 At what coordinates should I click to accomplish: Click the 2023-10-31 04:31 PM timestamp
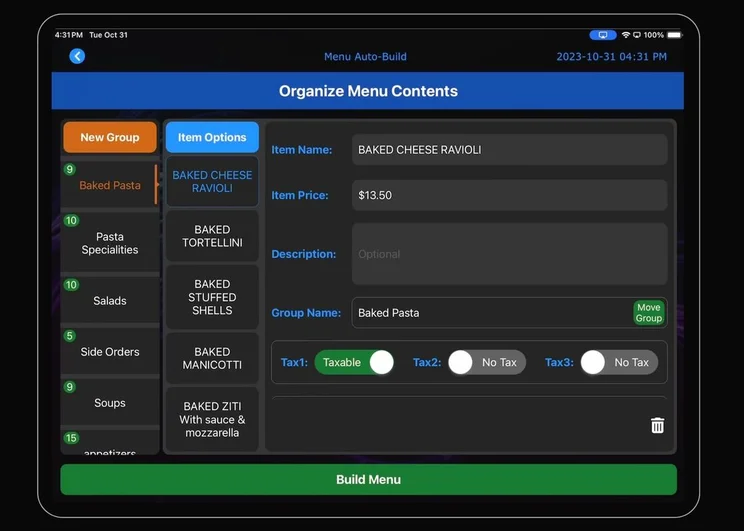(612, 56)
